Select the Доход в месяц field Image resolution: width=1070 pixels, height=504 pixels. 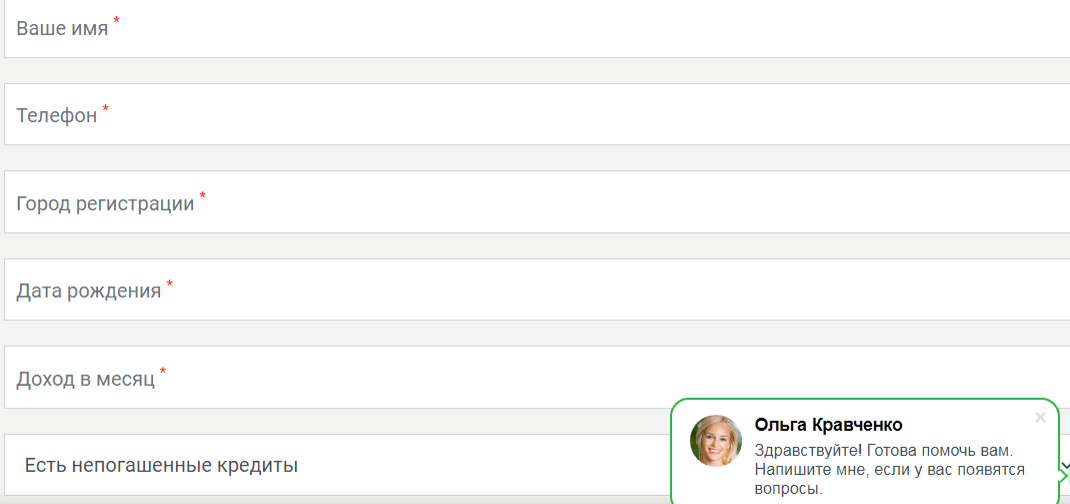[537, 377]
